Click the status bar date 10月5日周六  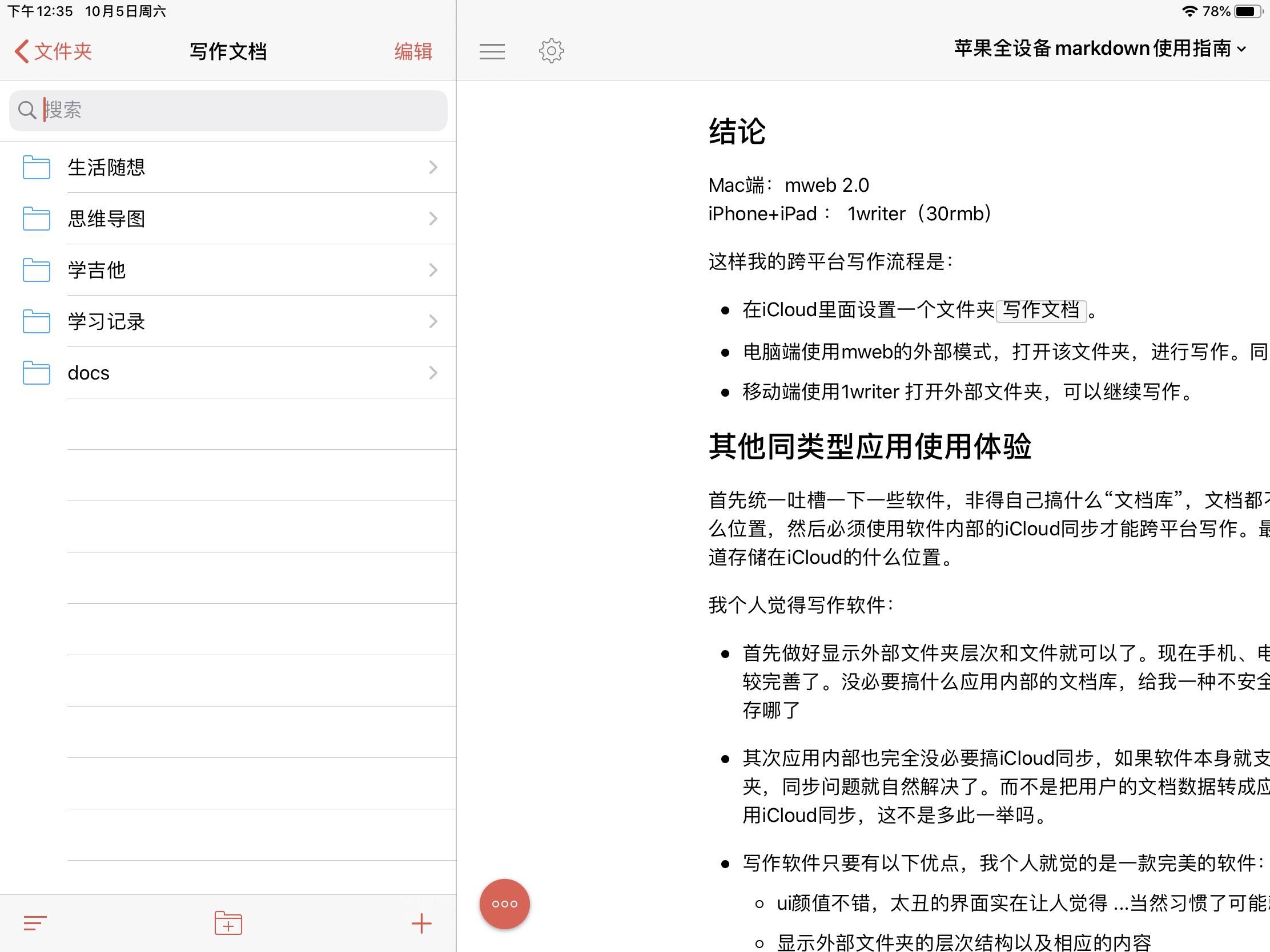coord(125,11)
